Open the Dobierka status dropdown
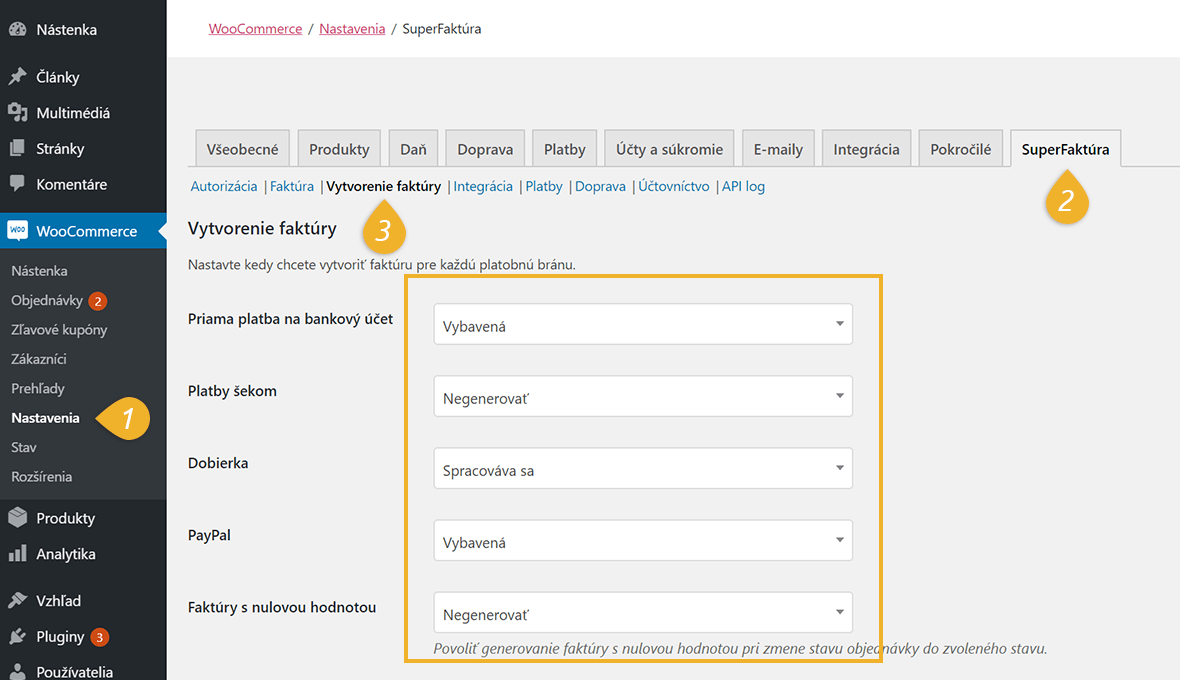 pyautogui.click(x=643, y=469)
